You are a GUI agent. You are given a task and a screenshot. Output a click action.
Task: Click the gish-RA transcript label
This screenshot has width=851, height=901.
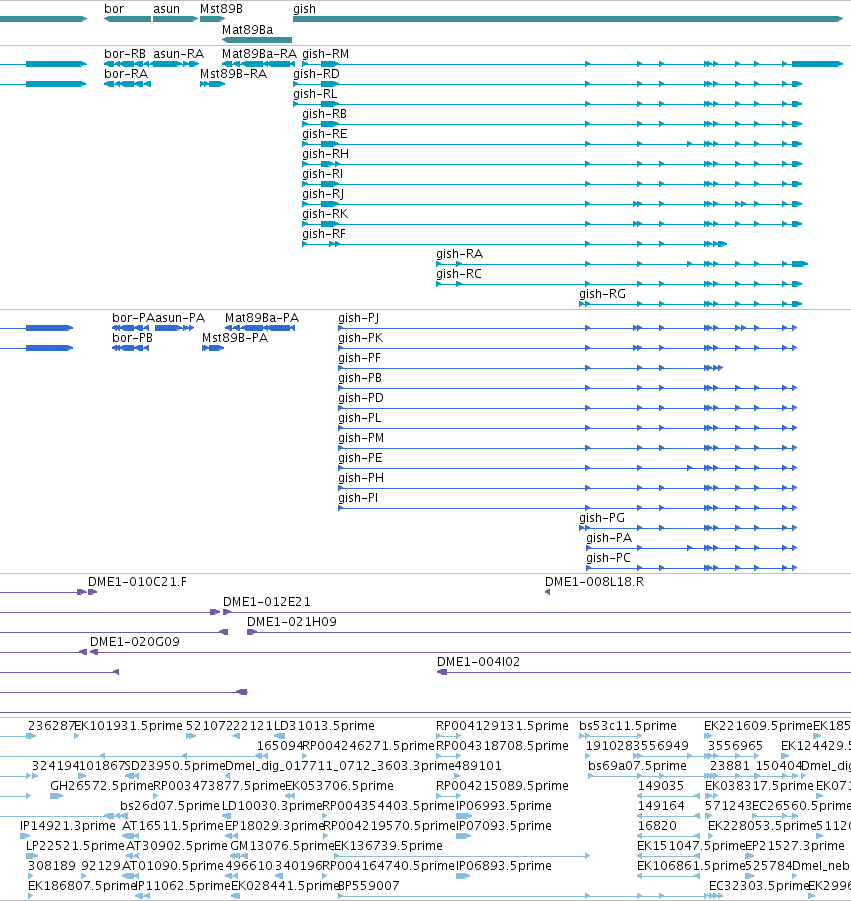(x=459, y=253)
